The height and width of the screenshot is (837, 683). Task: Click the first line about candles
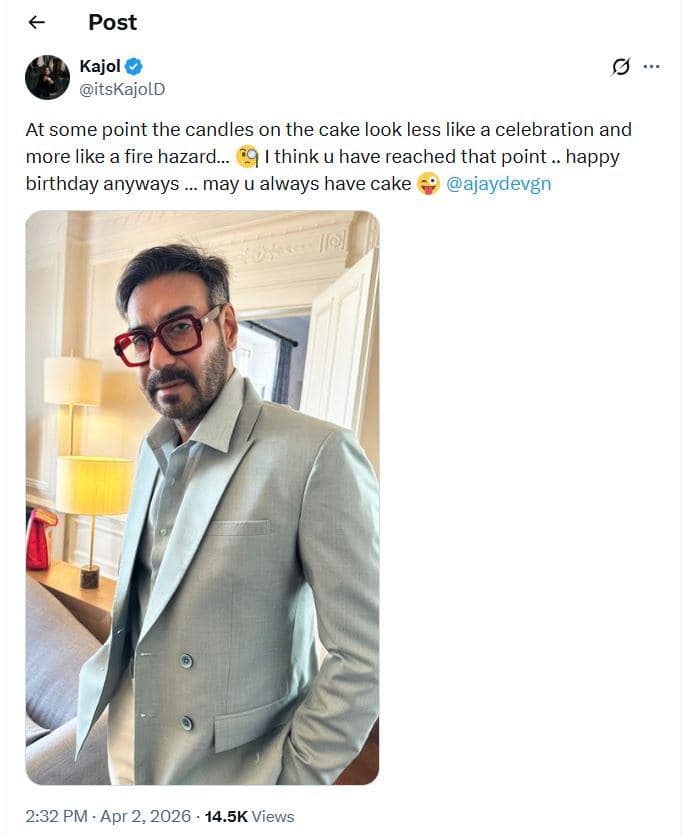[x=328, y=129]
